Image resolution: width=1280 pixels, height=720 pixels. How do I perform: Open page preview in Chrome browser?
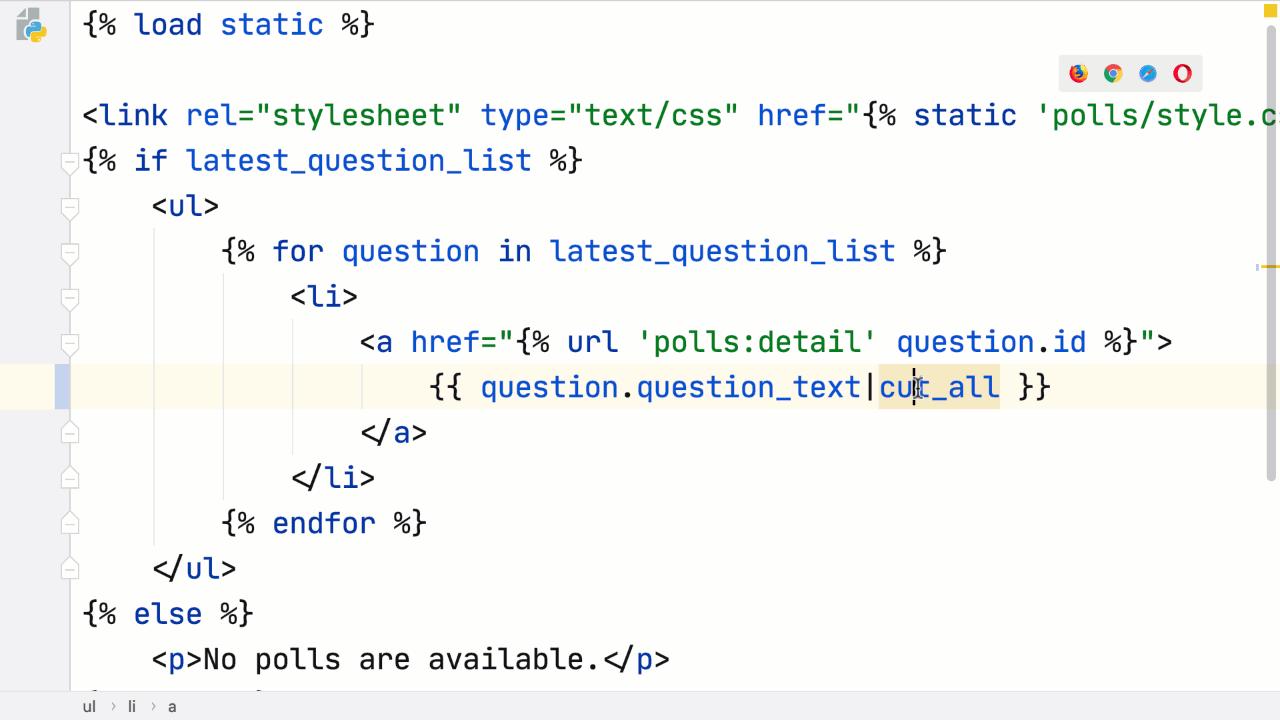tap(1113, 73)
